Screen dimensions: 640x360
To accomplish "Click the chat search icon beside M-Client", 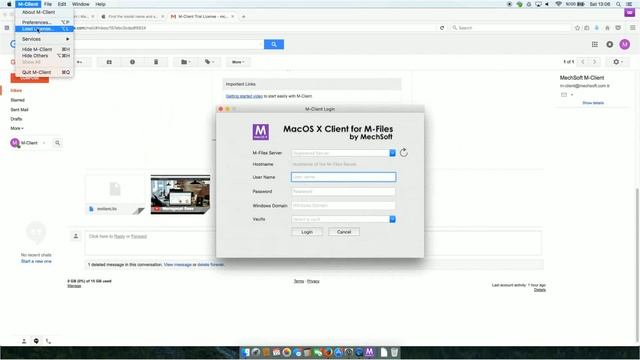I will 58,143.
